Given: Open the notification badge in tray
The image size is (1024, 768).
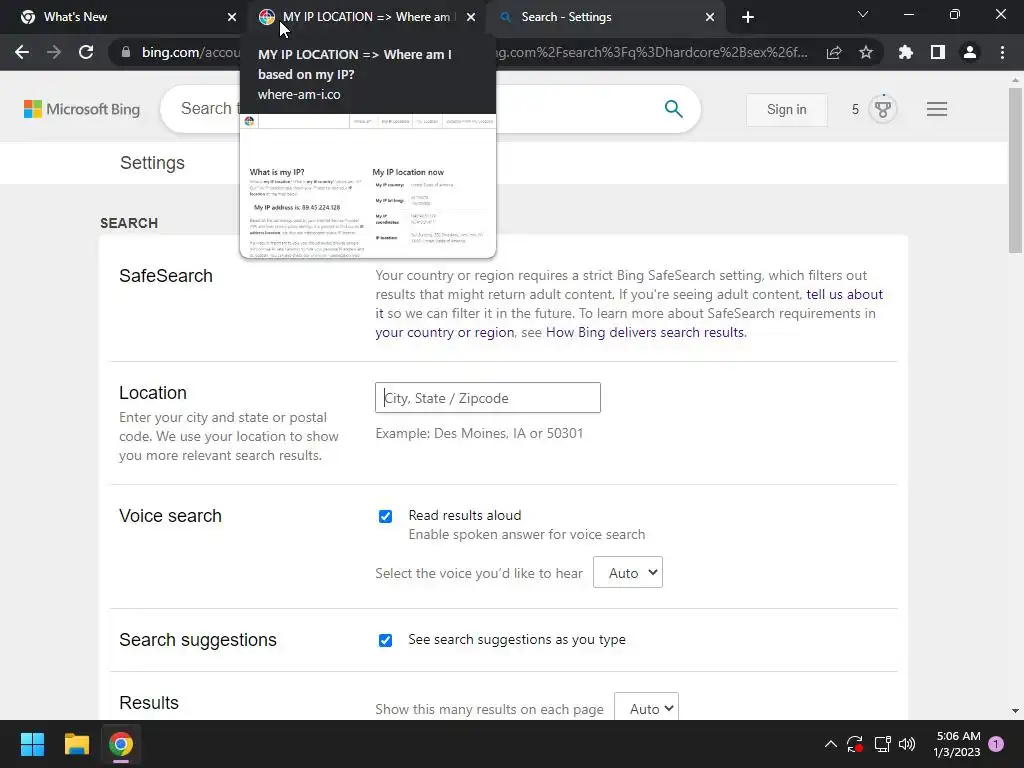Looking at the screenshot, I should pyautogui.click(x=996, y=744).
